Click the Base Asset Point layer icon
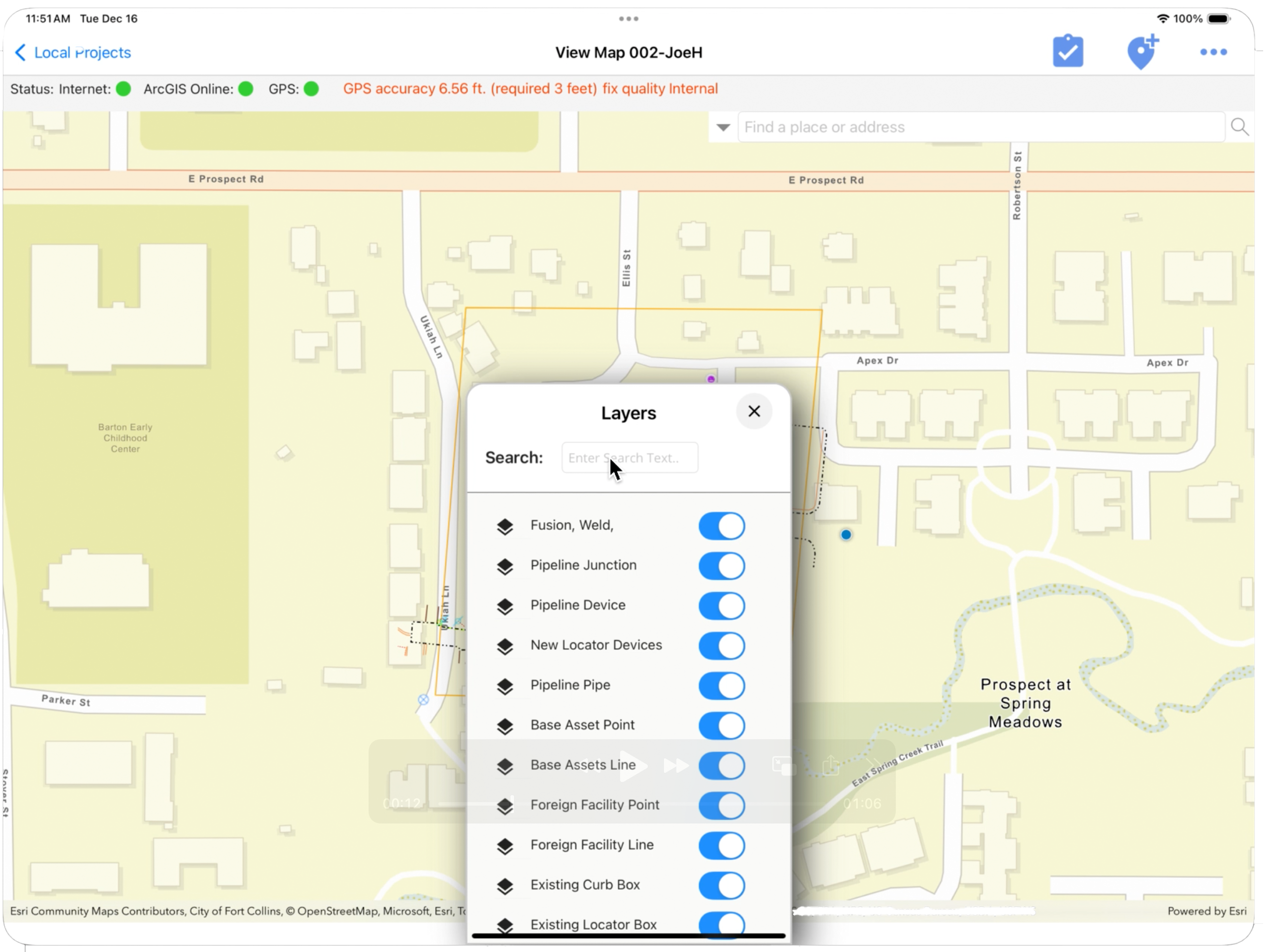 click(505, 725)
